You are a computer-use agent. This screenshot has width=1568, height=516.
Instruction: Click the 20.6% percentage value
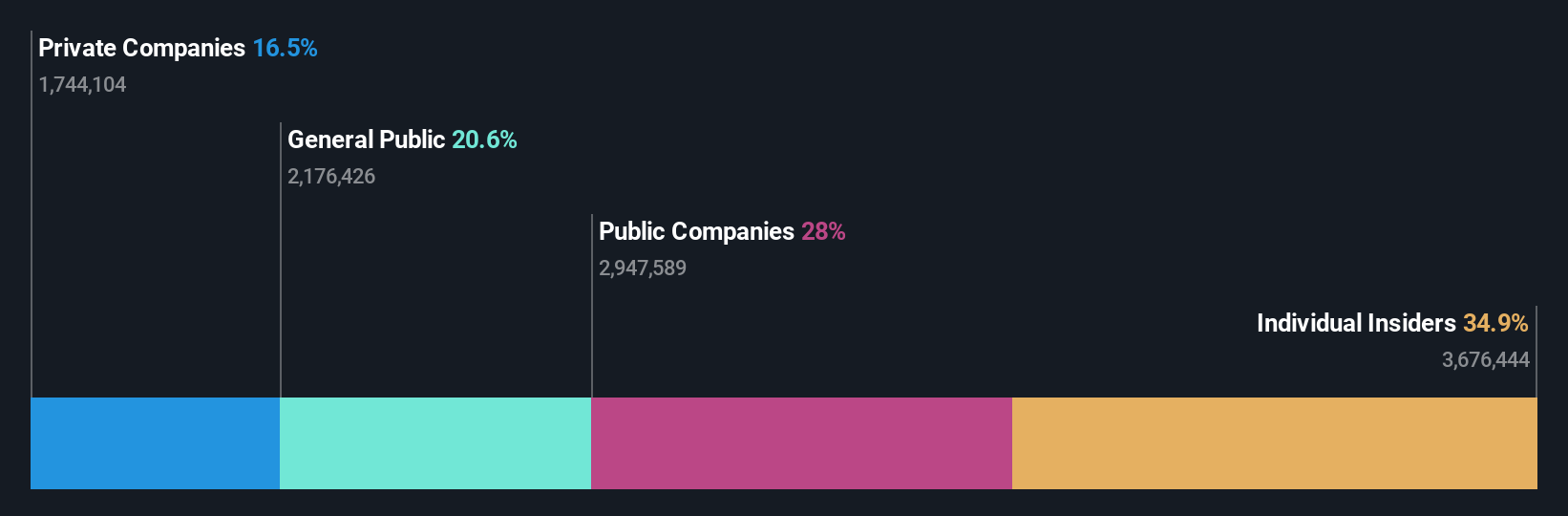484,140
